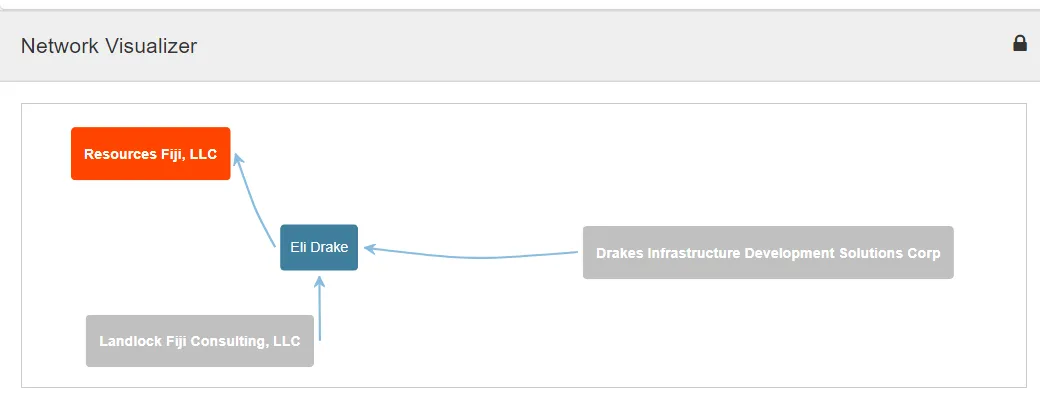This screenshot has height=406, width=1040.
Task: Click the empty canvas between Eli Drake and Drakes Infrastructure
Action: (470, 215)
